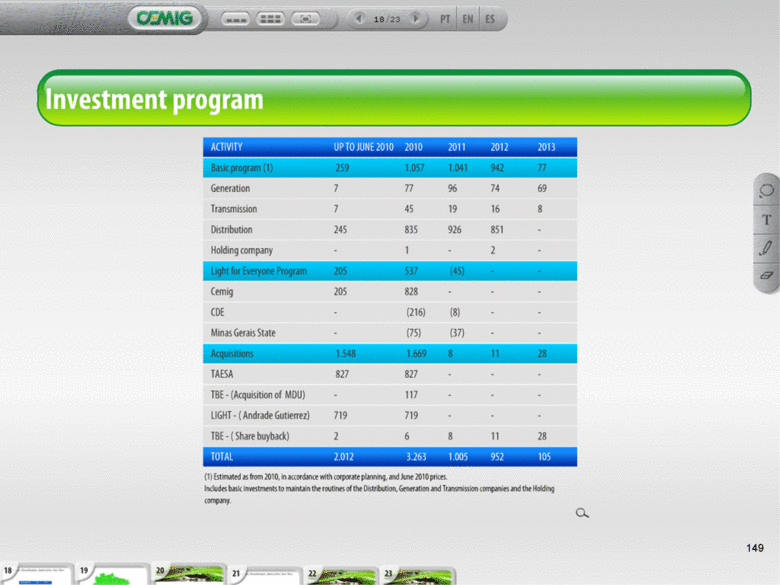Go to the previous slide arrow
Viewport: 780px width, 585px height.
coord(359,19)
